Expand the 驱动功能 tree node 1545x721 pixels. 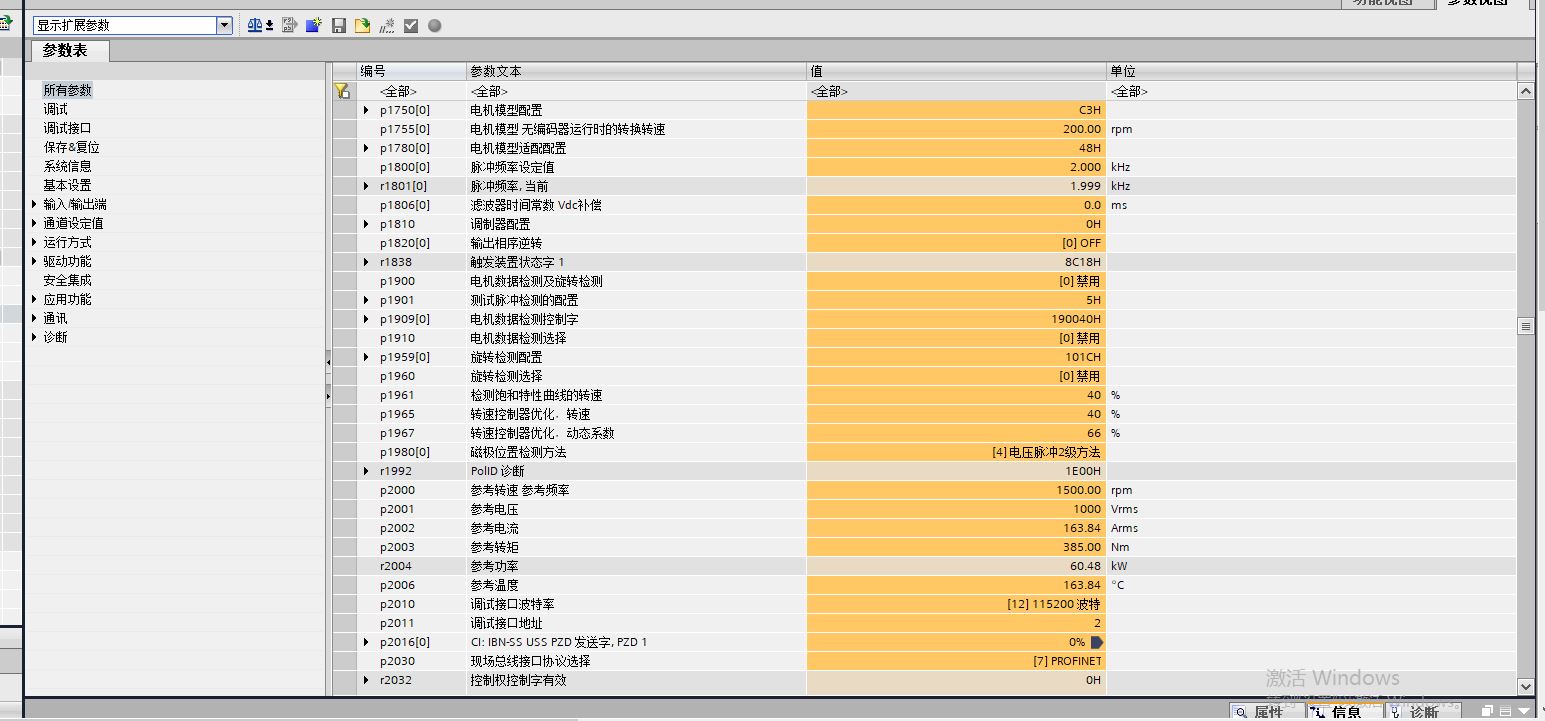35,261
